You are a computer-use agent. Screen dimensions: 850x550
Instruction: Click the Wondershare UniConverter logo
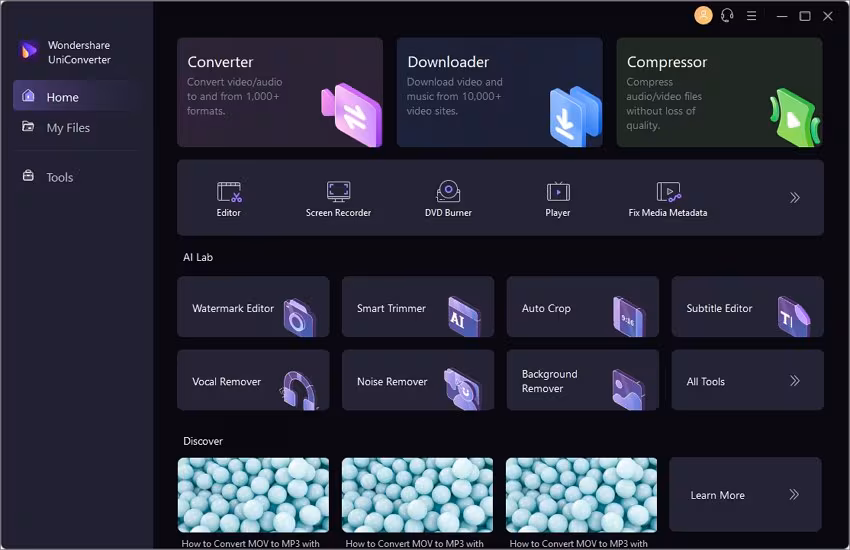pos(28,51)
